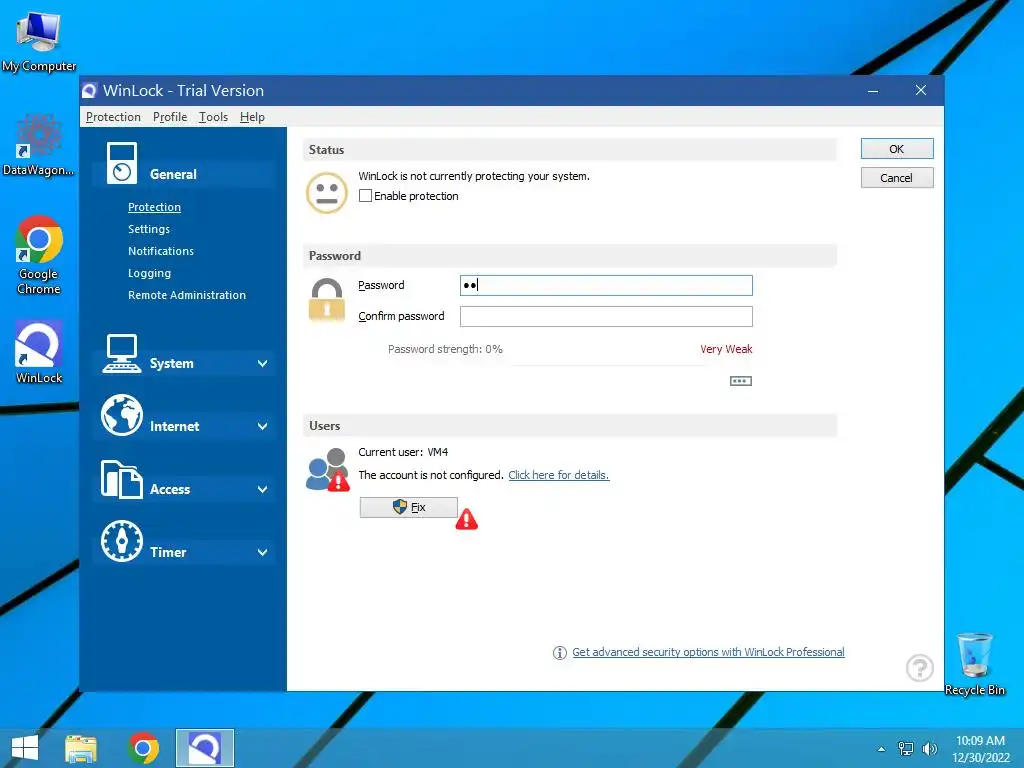Show hidden tray icons arrow
1024x768 pixels.
point(882,749)
